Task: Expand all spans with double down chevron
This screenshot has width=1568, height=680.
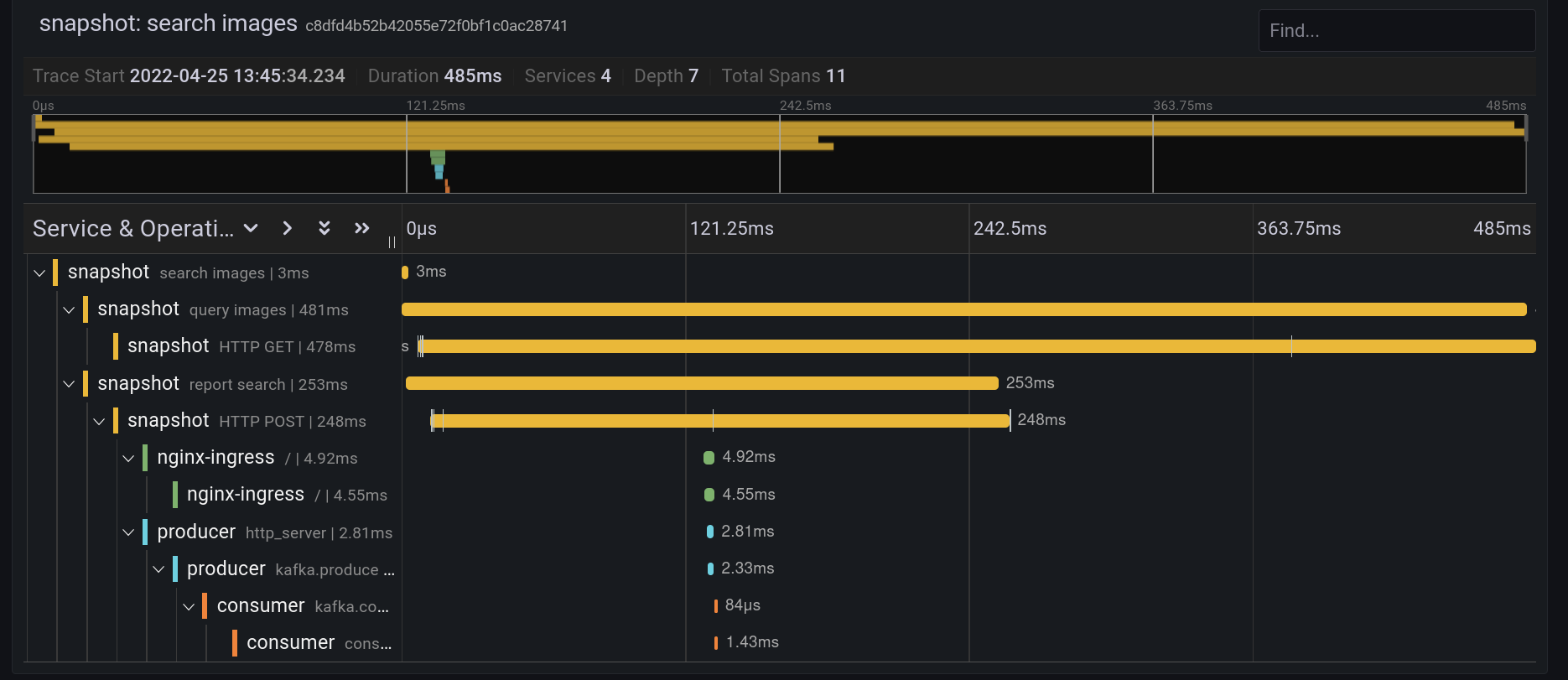Action: click(325, 228)
